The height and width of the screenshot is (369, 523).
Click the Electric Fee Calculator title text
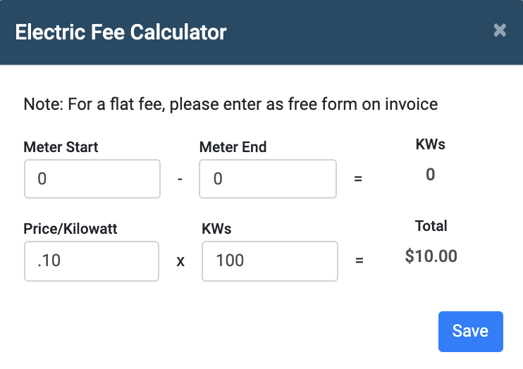(121, 32)
